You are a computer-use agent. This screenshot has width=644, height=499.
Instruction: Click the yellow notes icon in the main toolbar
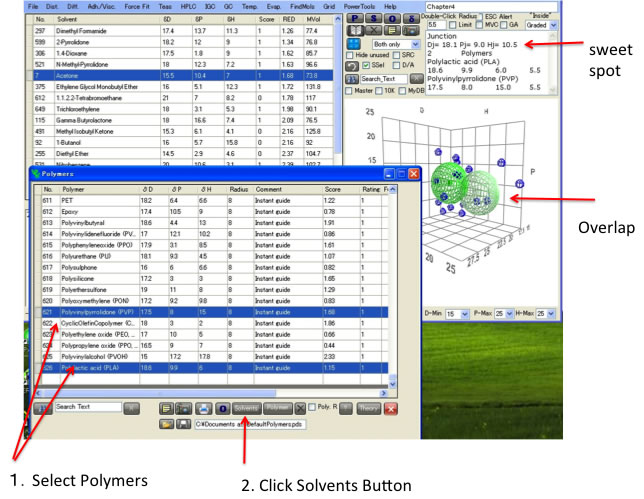pyautogui.click(x=392, y=30)
